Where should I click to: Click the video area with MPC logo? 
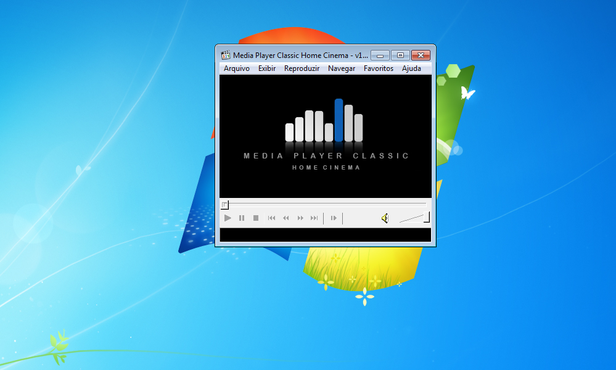(325, 136)
